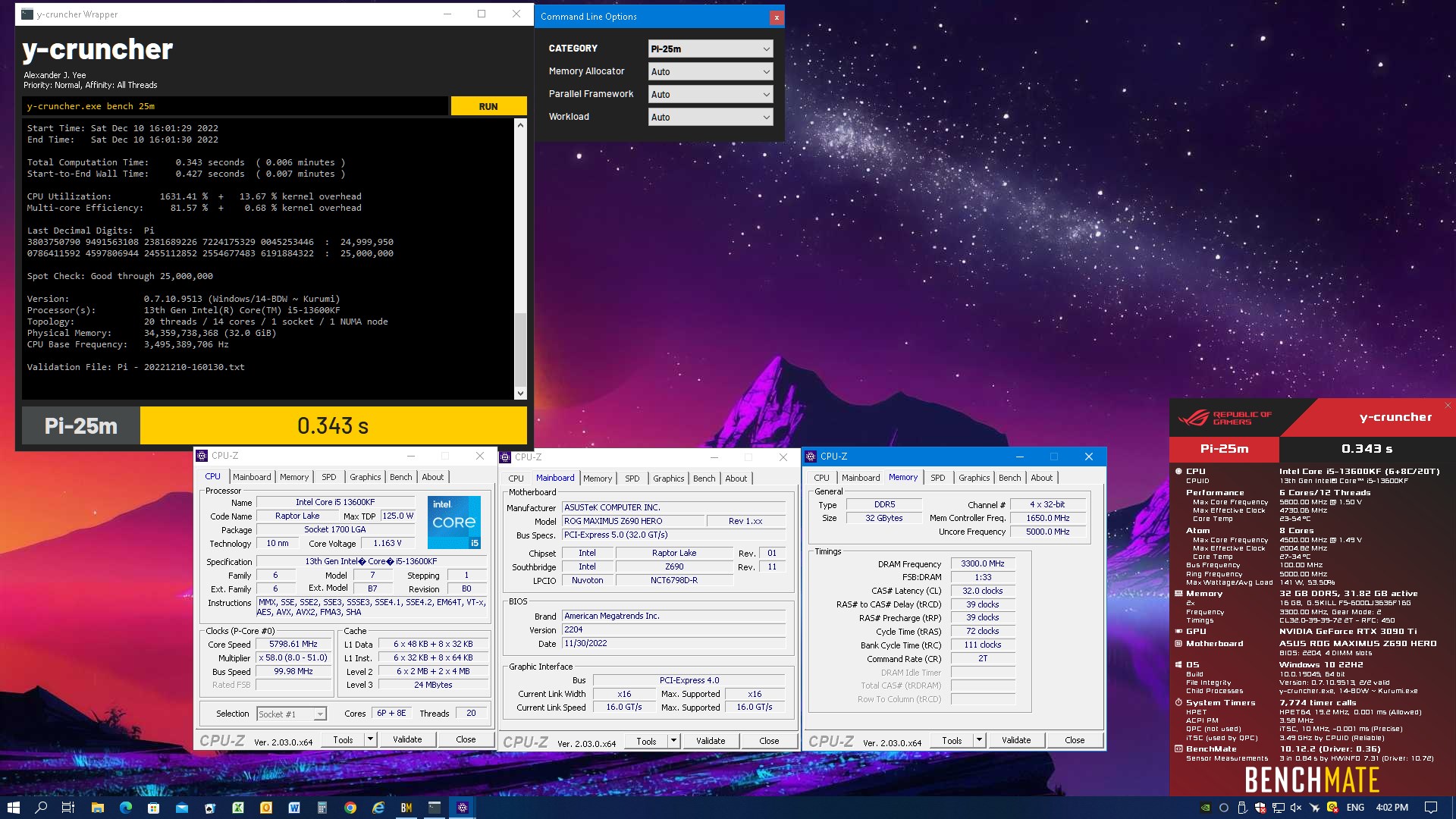Switch to Bench tab in first CPU-Z window
Screen dimensions: 1456x819
400,477
